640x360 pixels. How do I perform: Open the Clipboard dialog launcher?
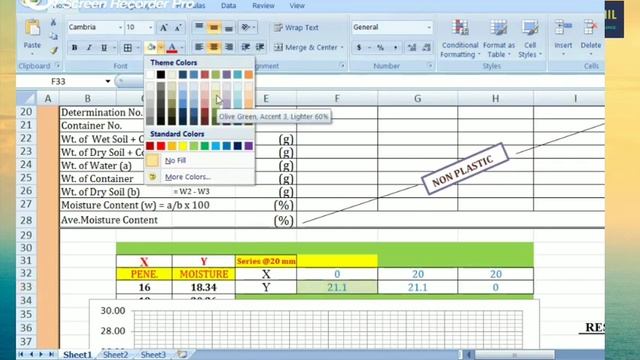(x=58, y=66)
